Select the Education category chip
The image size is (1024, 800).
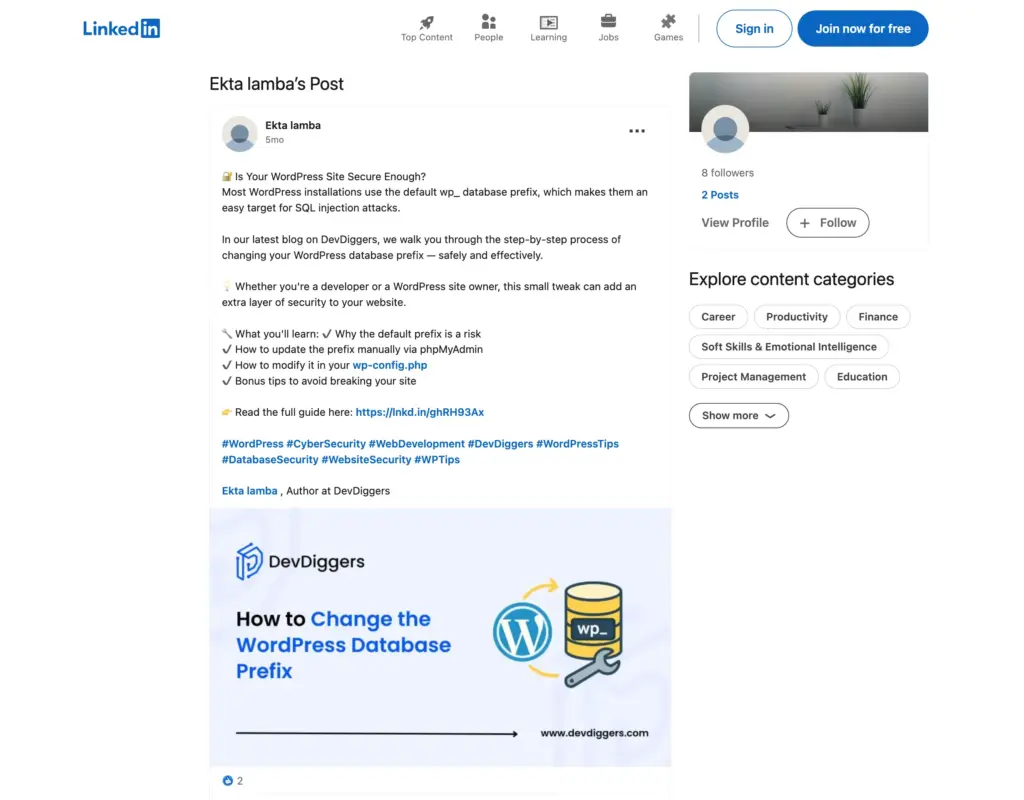pyautogui.click(x=862, y=377)
